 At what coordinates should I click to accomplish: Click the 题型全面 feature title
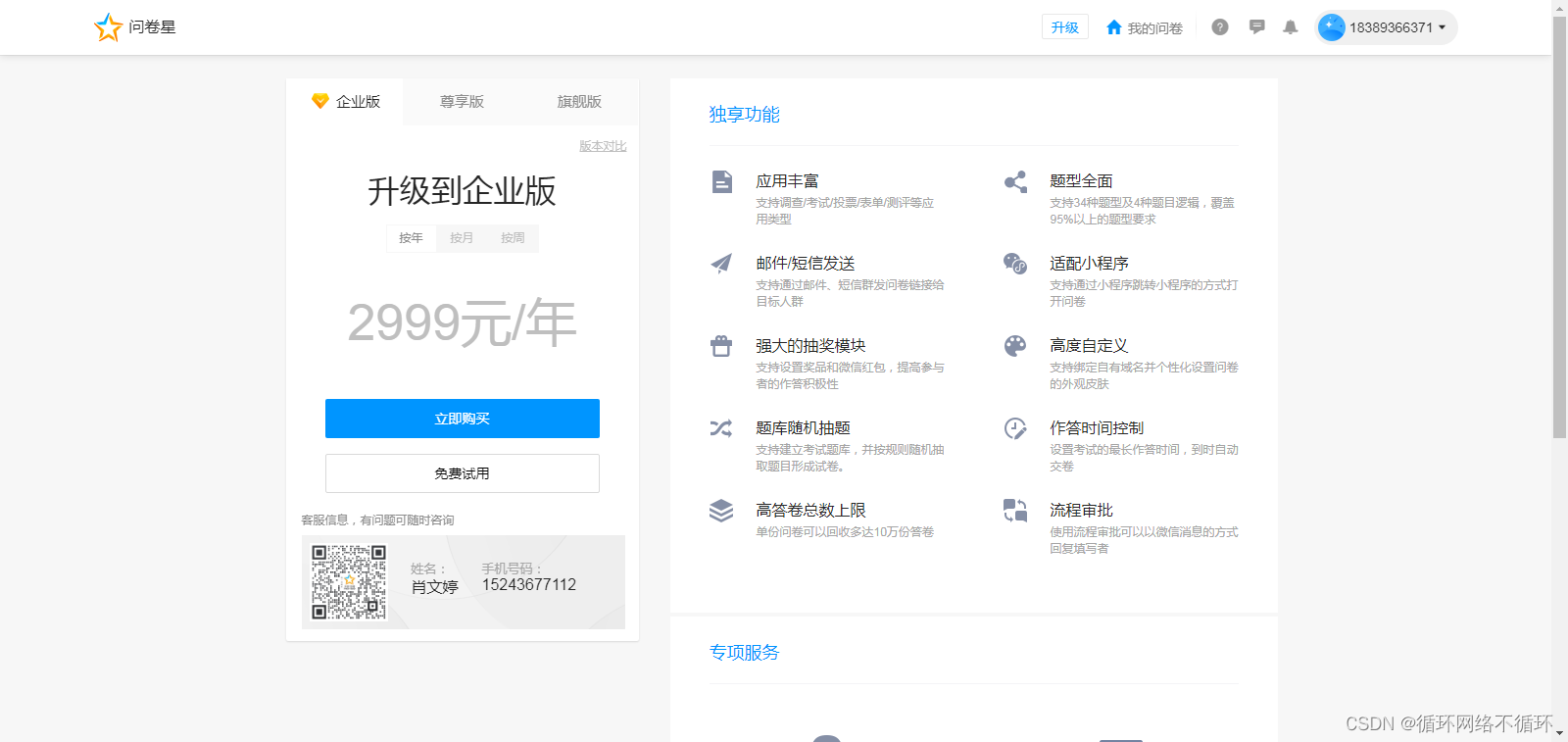coord(1081,181)
